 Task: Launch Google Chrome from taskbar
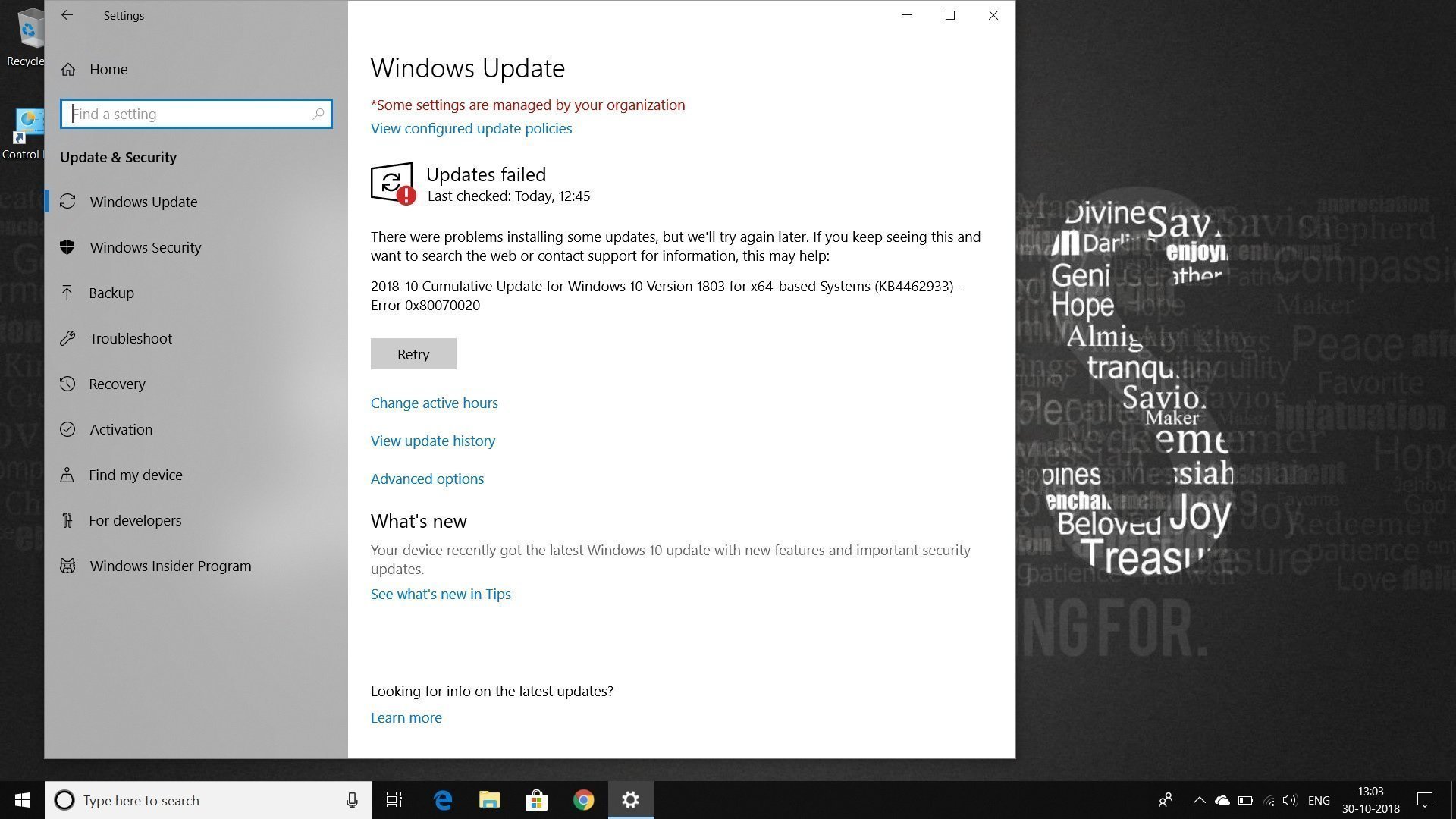(x=583, y=800)
